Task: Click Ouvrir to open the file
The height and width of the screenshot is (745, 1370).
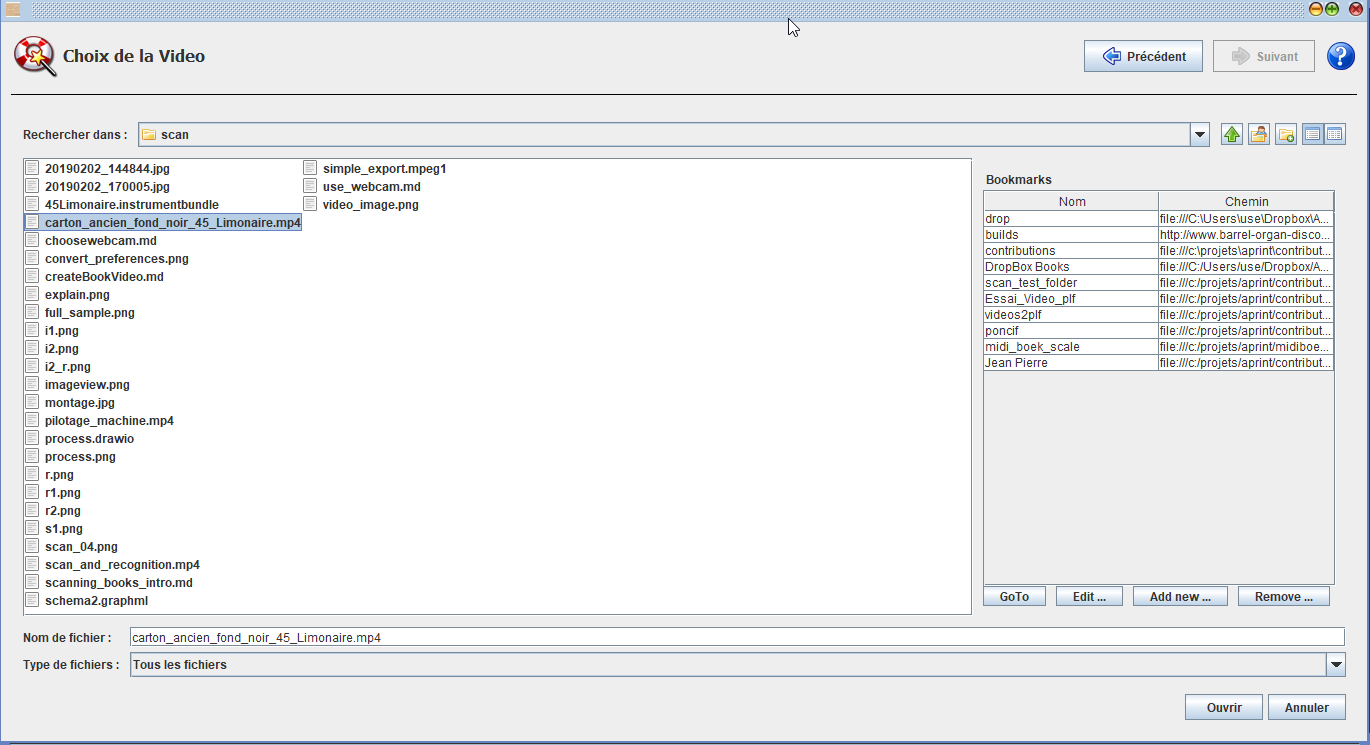Action: [1223, 707]
